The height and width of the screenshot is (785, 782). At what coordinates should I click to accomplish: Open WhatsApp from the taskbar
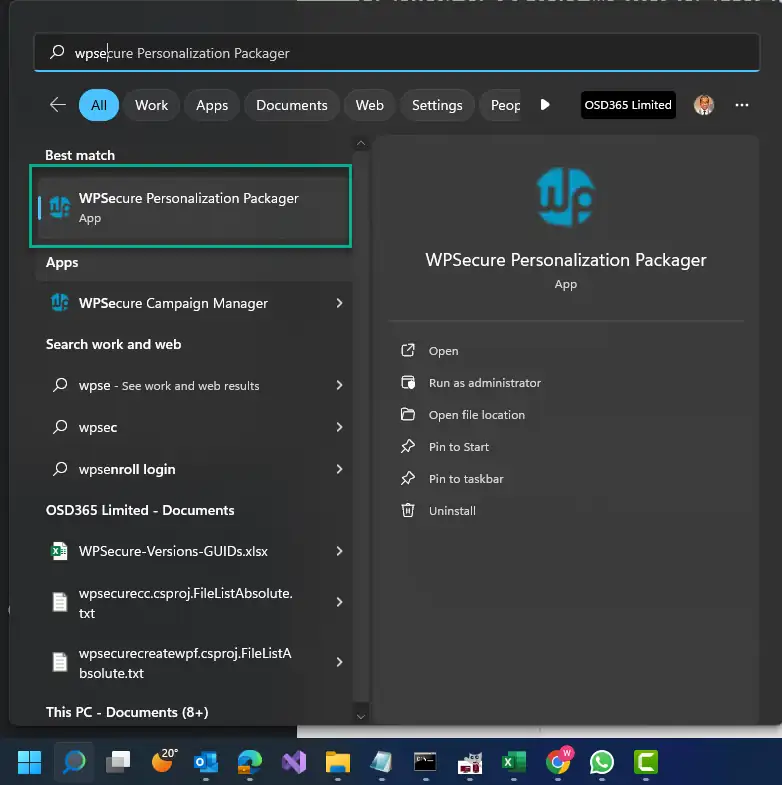(x=602, y=762)
